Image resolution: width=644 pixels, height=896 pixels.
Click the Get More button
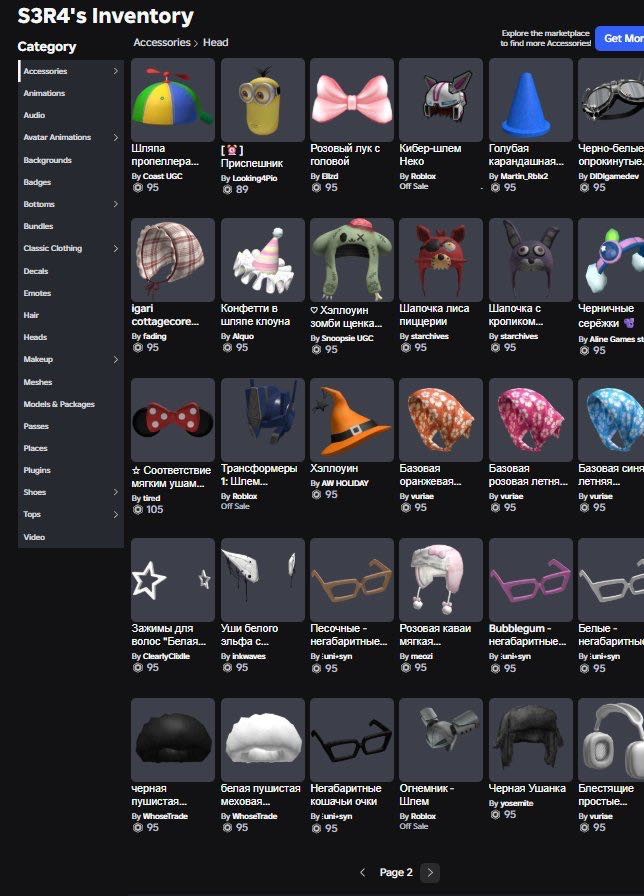click(x=620, y=38)
